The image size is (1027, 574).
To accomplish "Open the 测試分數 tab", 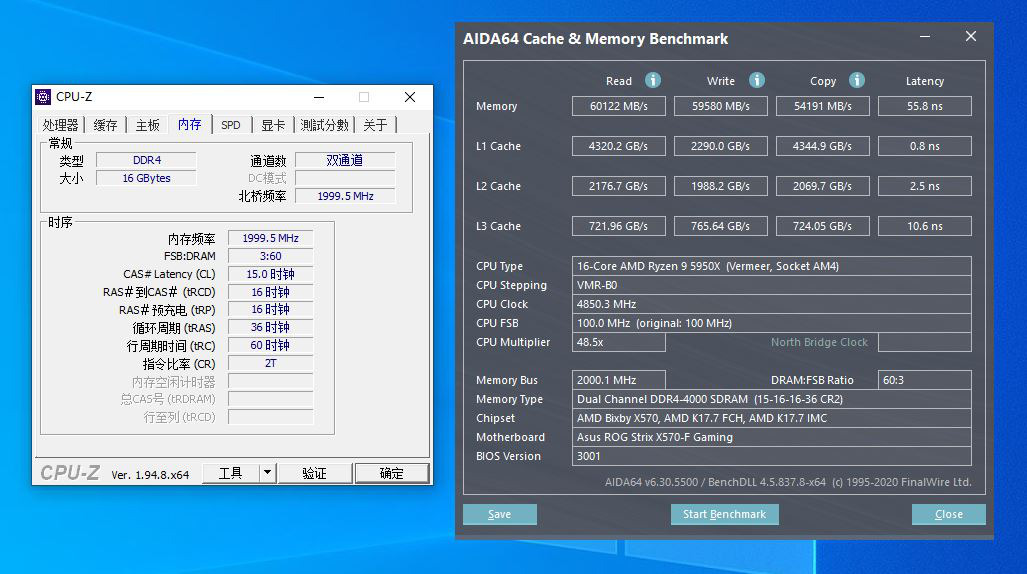I will click(x=325, y=125).
